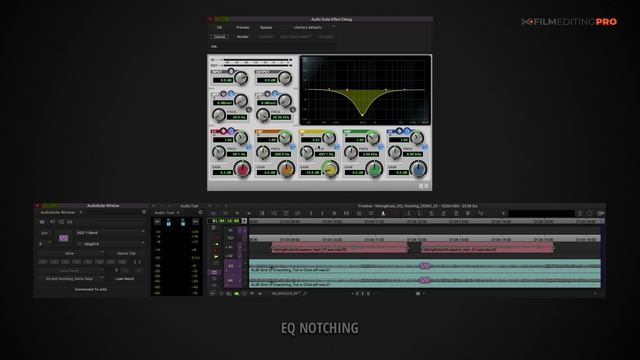Select the yellow notch node on EQ graph

point(362,115)
